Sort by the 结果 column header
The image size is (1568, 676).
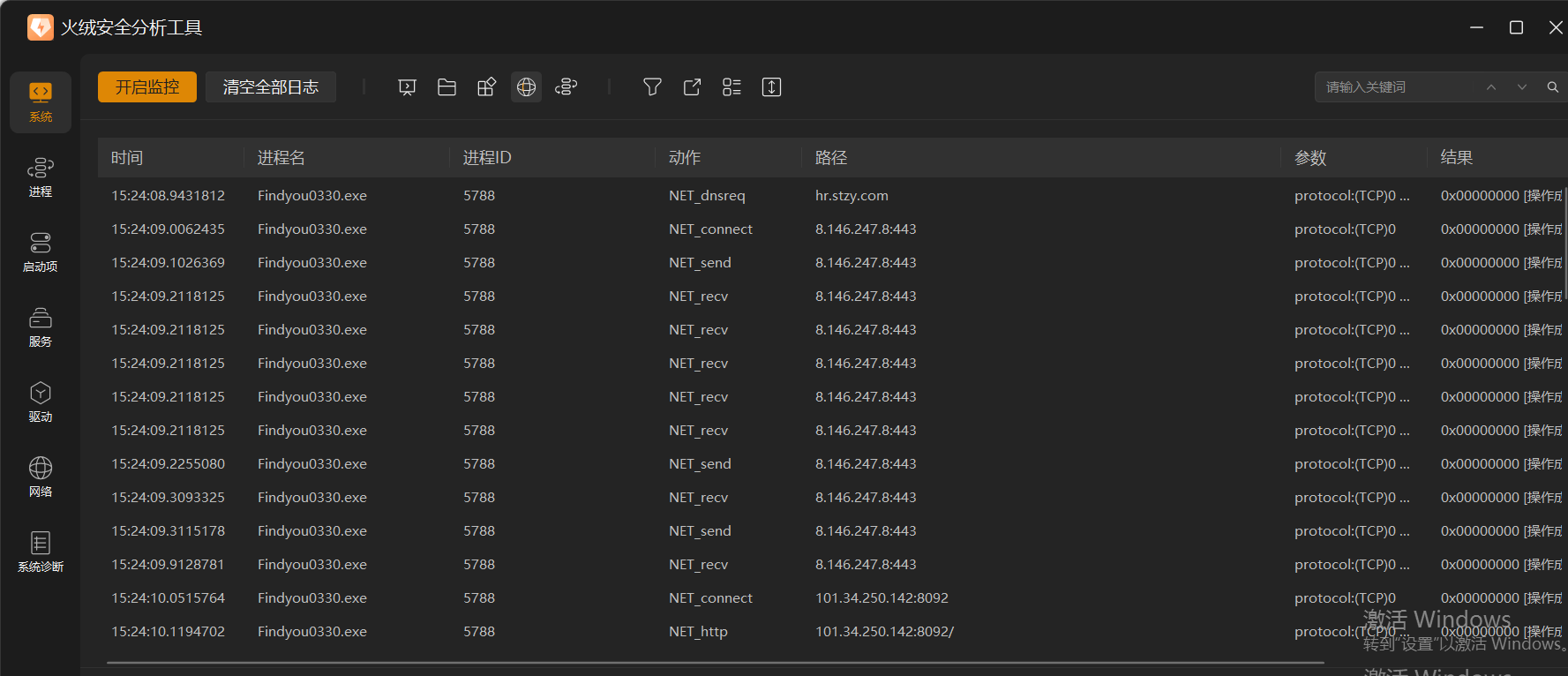coord(1497,158)
